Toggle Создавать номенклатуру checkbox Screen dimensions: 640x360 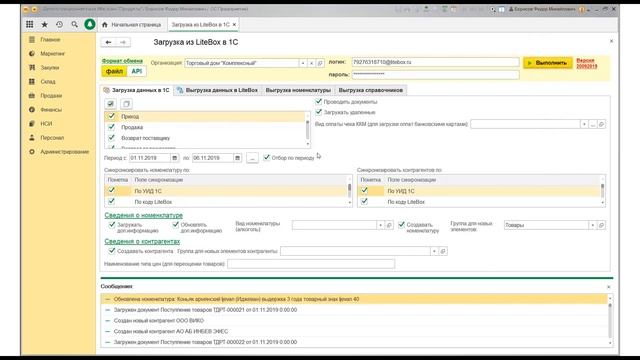[x=402, y=224]
